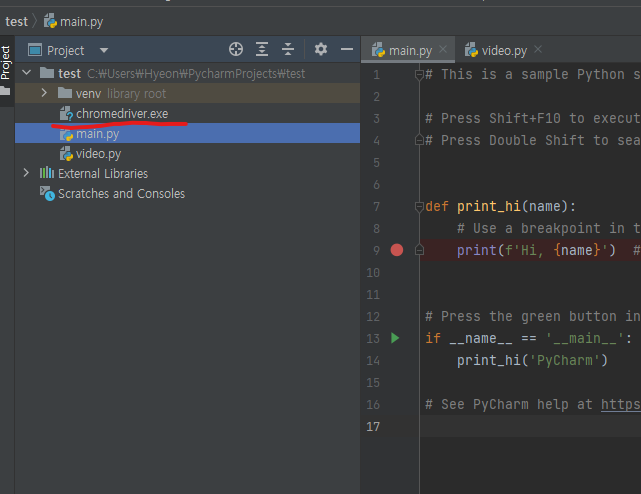The width and height of the screenshot is (641, 494).
Task: Collapse the test root folder chevron
Action: [x=27, y=73]
